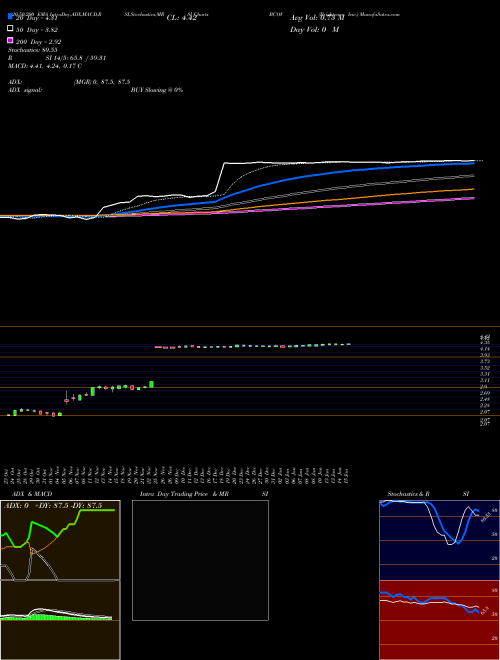This screenshot has width=500, height=660.
Task: Click the 'Stochastics & R' panel title
Action: pos(408,494)
